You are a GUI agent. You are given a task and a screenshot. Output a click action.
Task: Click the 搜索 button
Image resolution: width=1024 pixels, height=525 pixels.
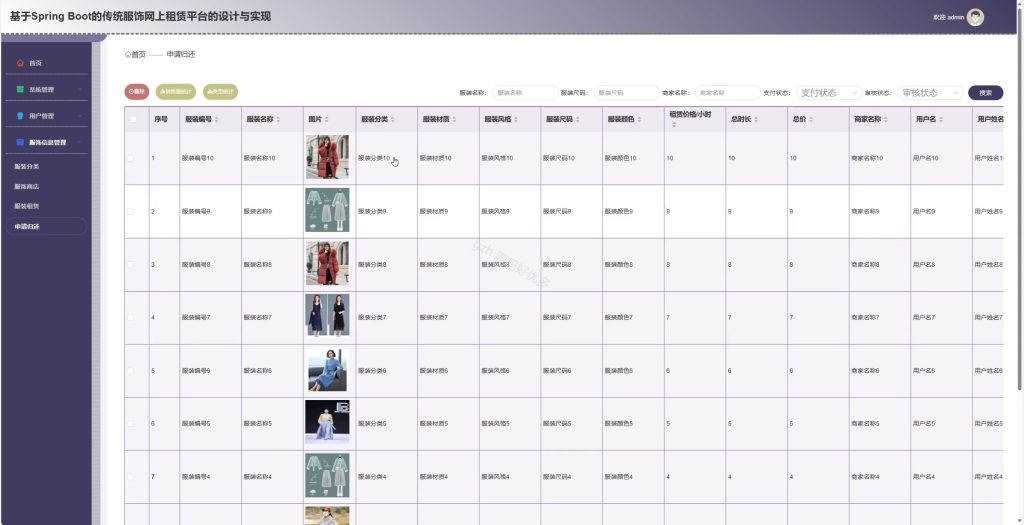pos(985,93)
